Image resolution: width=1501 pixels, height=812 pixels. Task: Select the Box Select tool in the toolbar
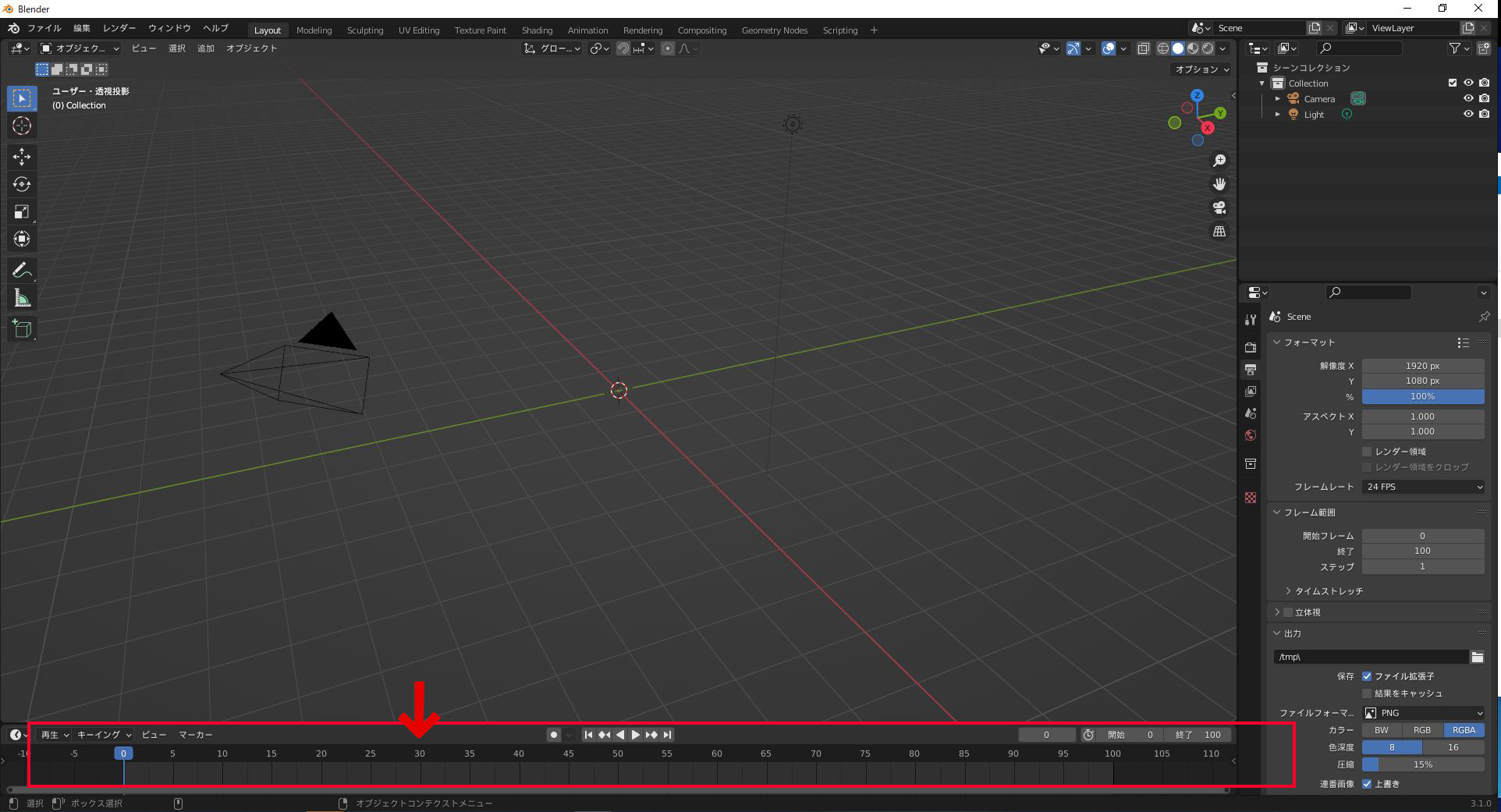(22, 98)
